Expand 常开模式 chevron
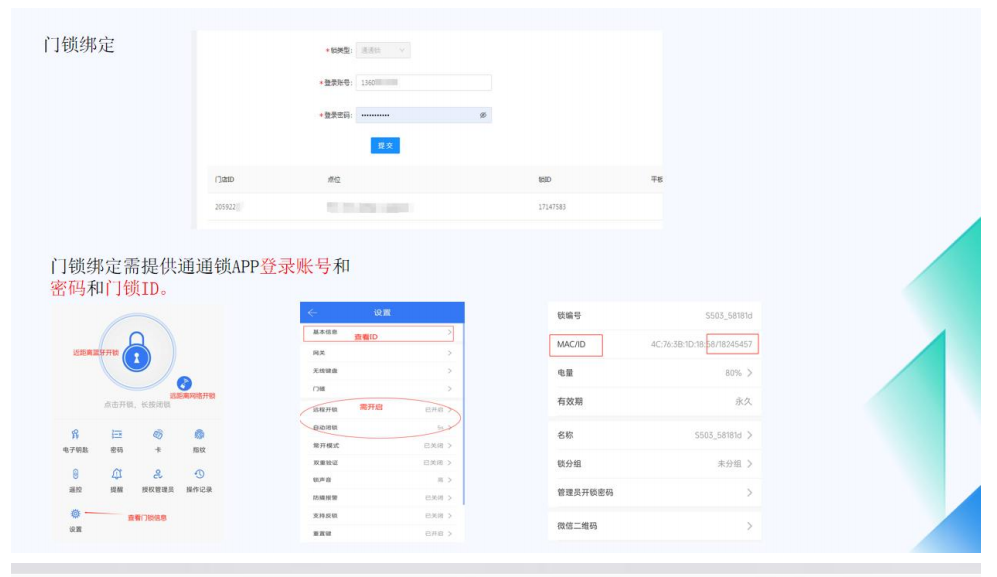The image size is (997, 577). tap(450, 445)
